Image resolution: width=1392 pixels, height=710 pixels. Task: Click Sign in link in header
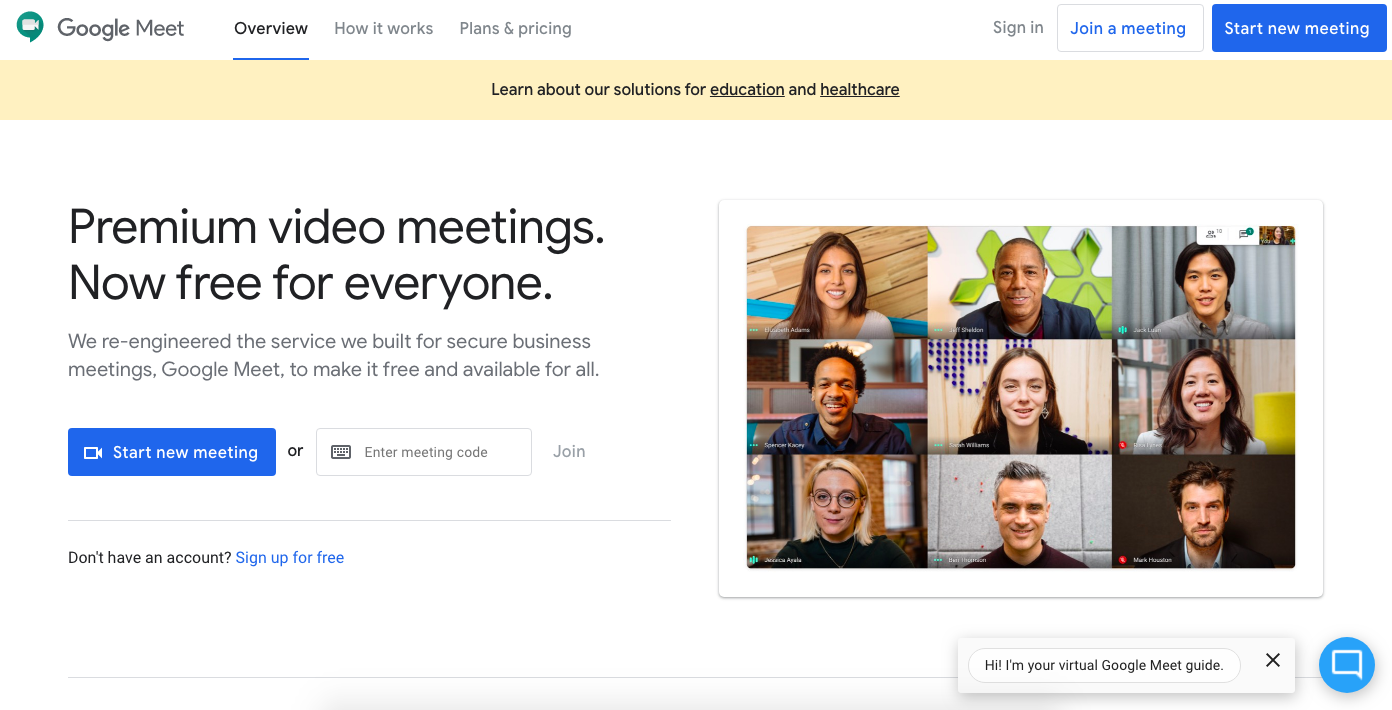[1018, 27]
